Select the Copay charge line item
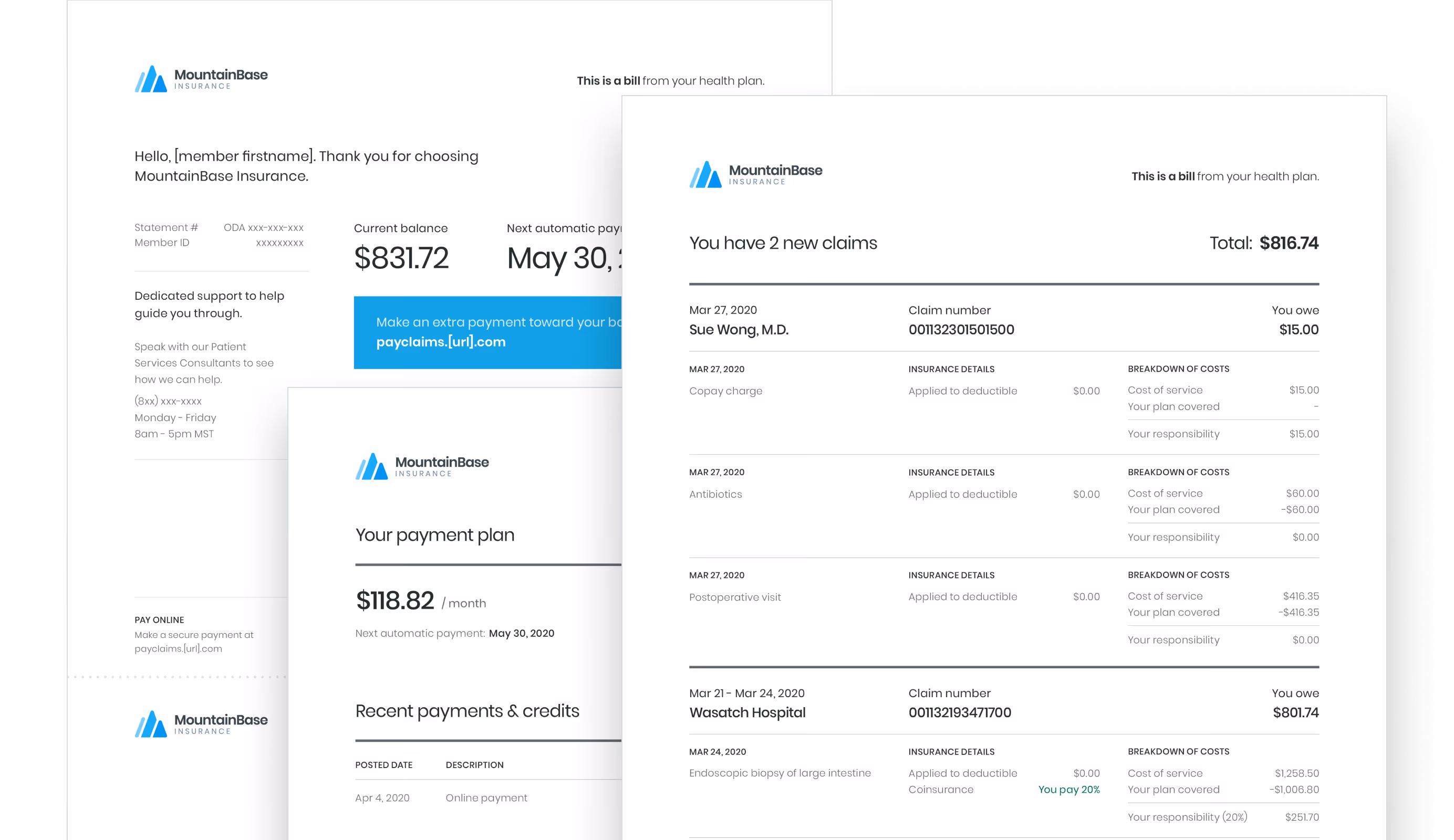The height and width of the screenshot is (840, 1454). pos(725,391)
